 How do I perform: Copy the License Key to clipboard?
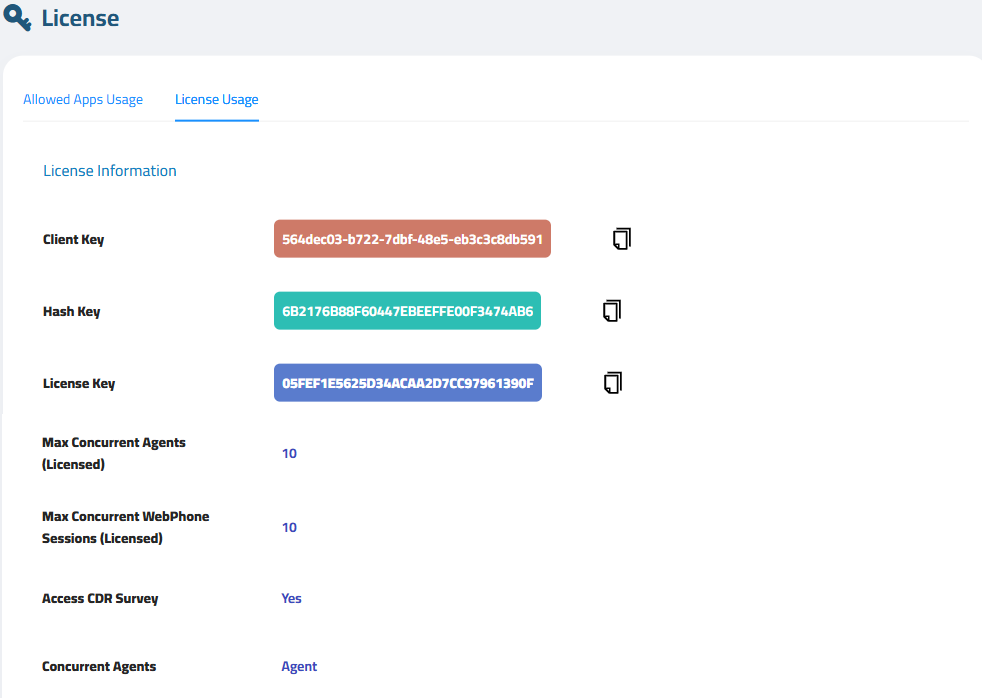point(612,382)
